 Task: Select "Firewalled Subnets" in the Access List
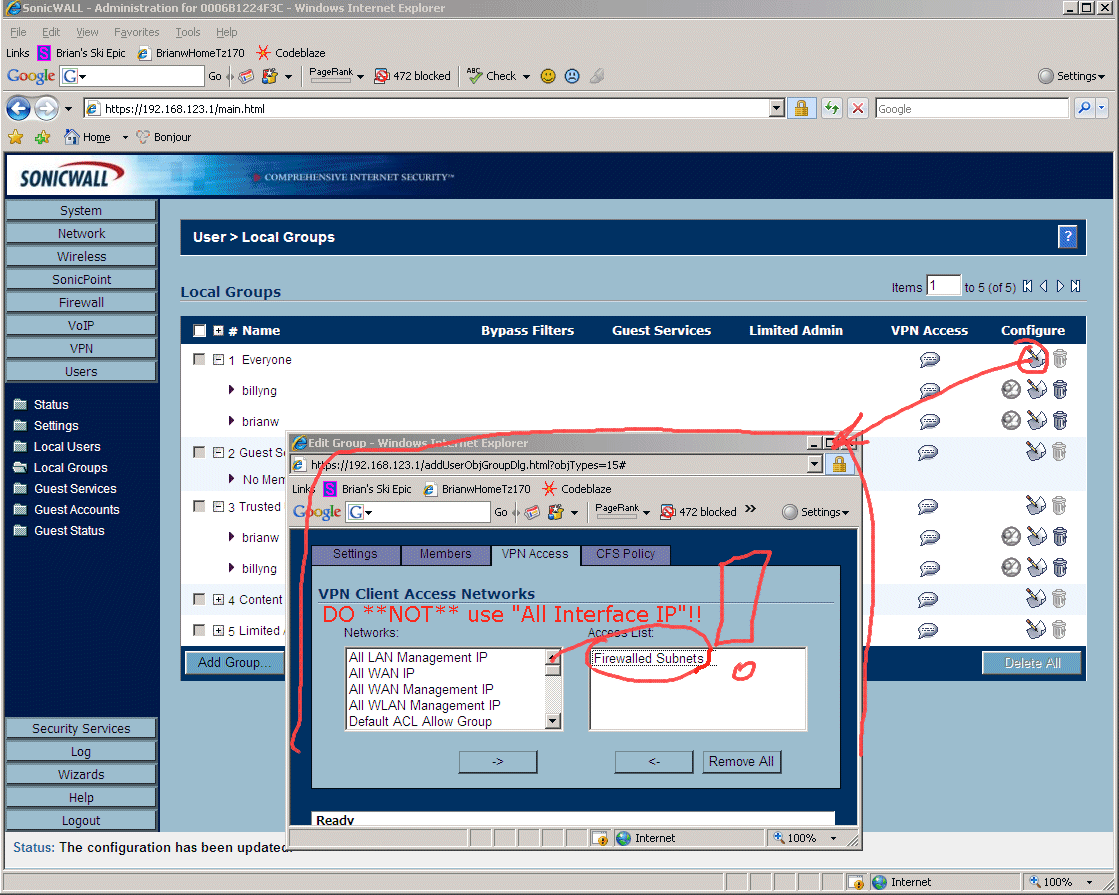pyautogui.click(x=648, y=659)
